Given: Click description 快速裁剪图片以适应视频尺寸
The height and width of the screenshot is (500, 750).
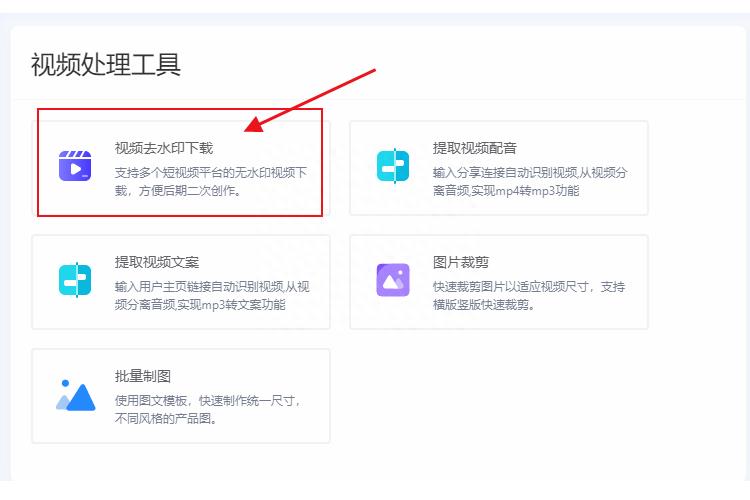Looking at the screenshot, I should 529,295.
